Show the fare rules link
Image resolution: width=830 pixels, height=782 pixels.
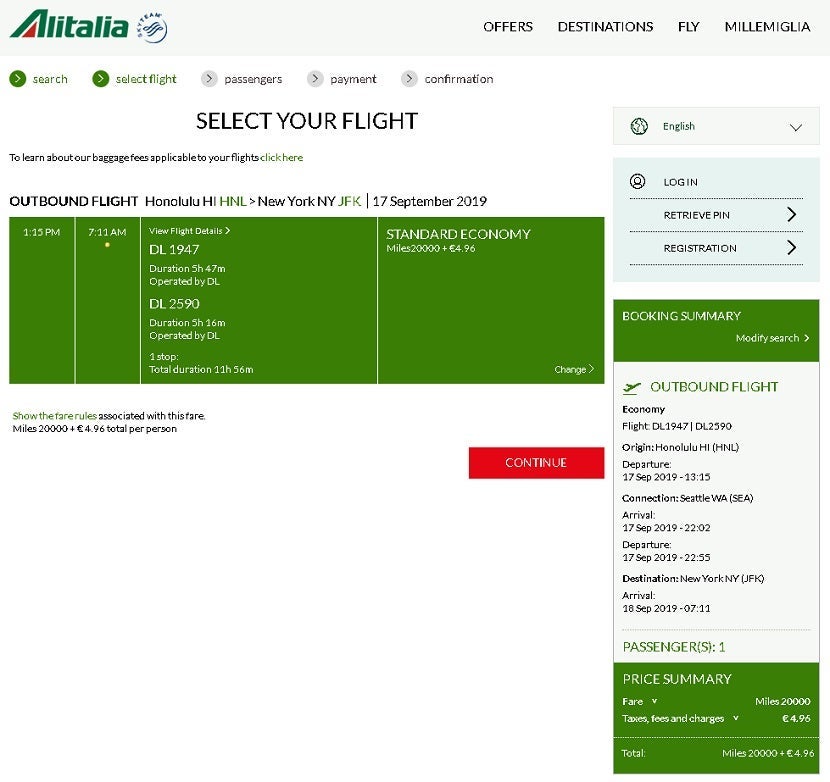[x=55, y=416]
